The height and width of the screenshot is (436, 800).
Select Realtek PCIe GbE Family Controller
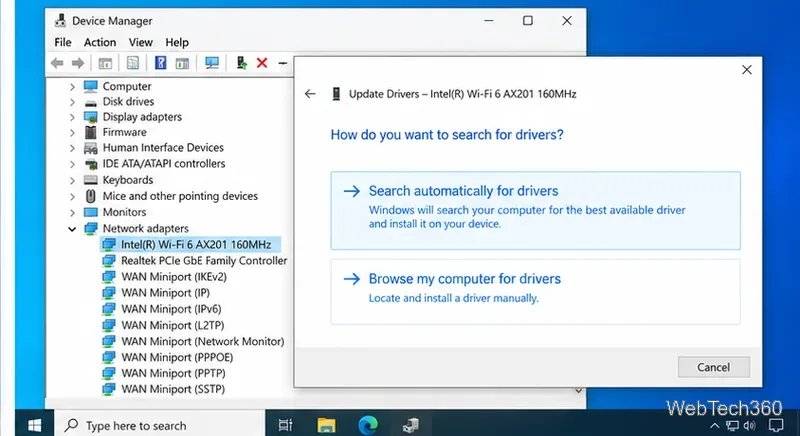click(204, 261)
